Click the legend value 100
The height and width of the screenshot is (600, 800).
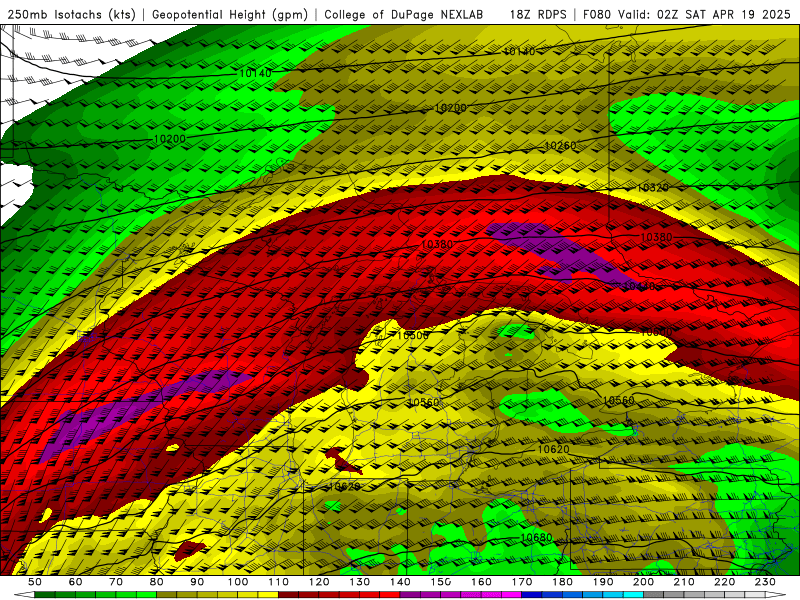[x=238, y=582]
